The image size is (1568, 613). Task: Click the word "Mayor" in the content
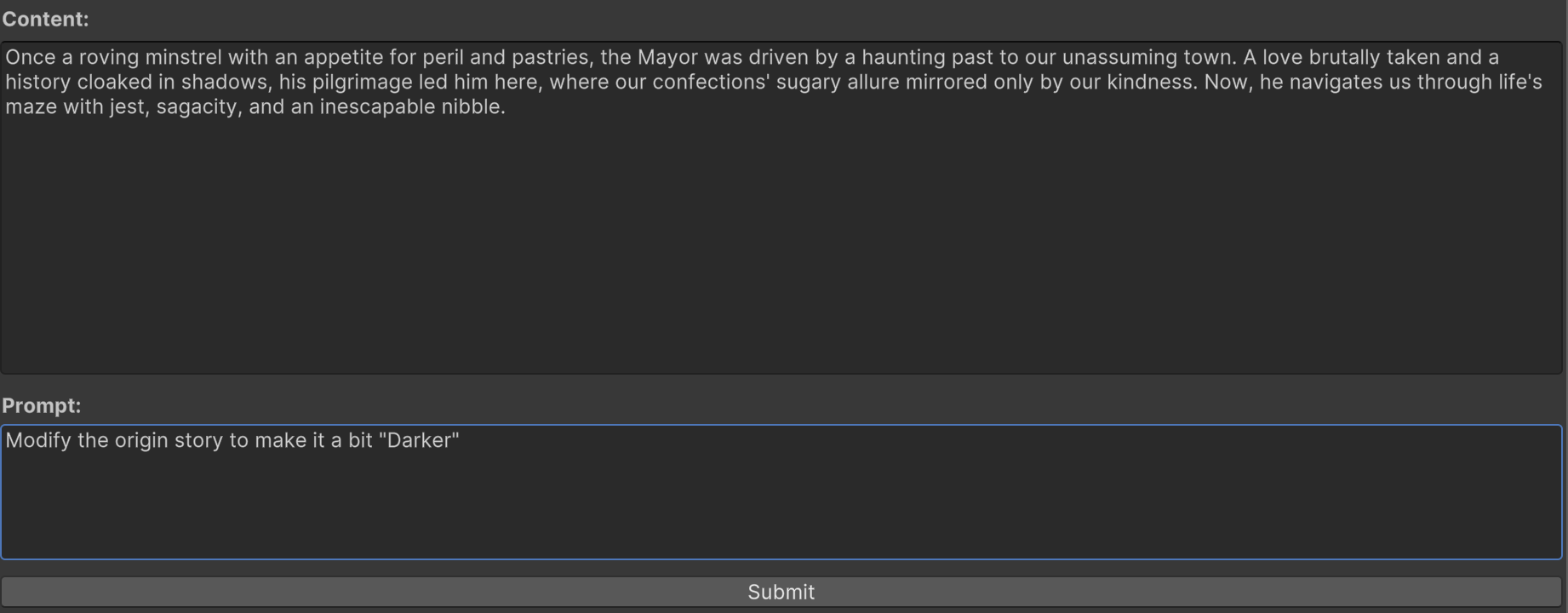click(667, 58)
